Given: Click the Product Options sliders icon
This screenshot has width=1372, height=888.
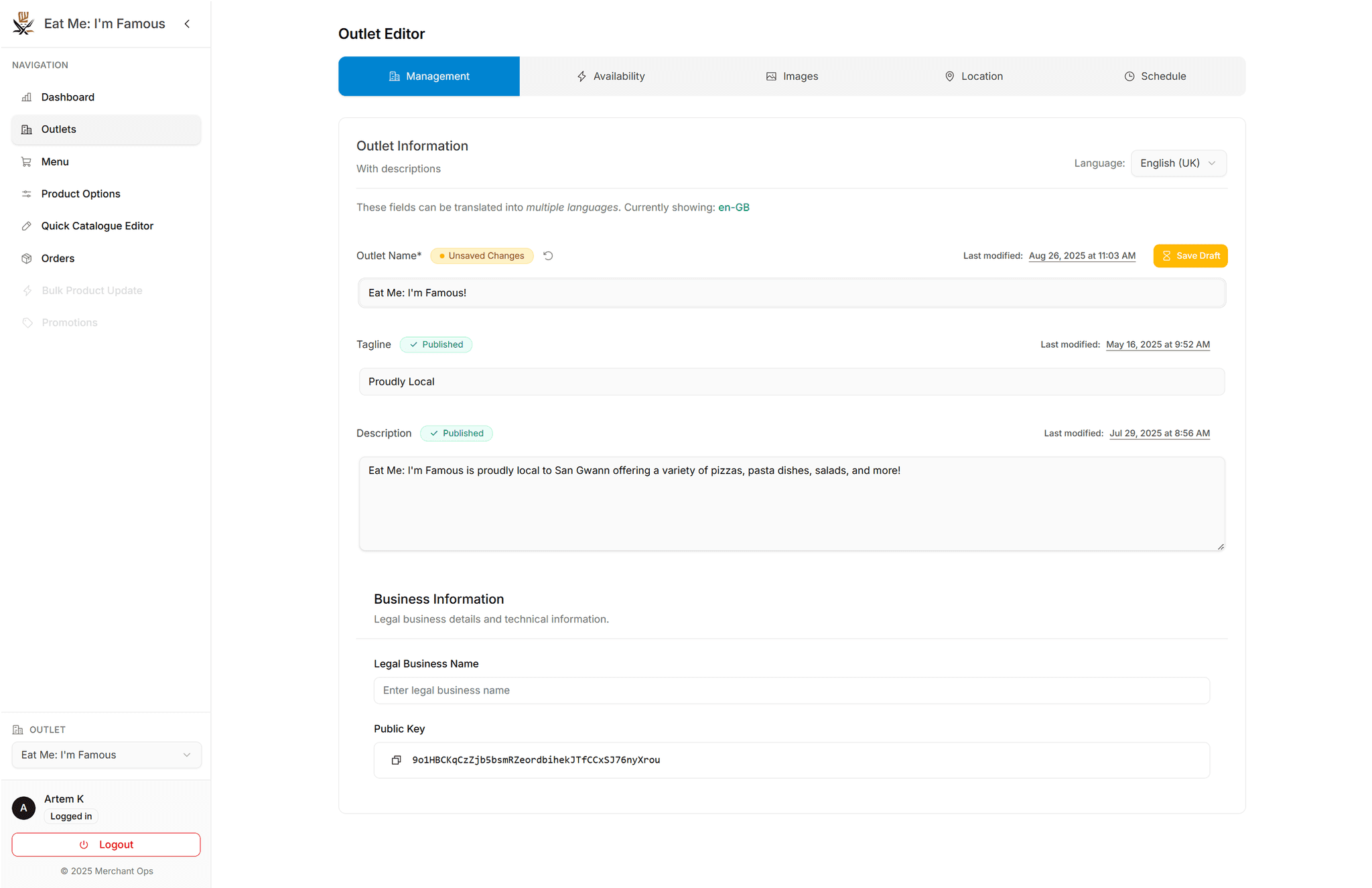Looking at the screenshot, I should tap(27, 194).
